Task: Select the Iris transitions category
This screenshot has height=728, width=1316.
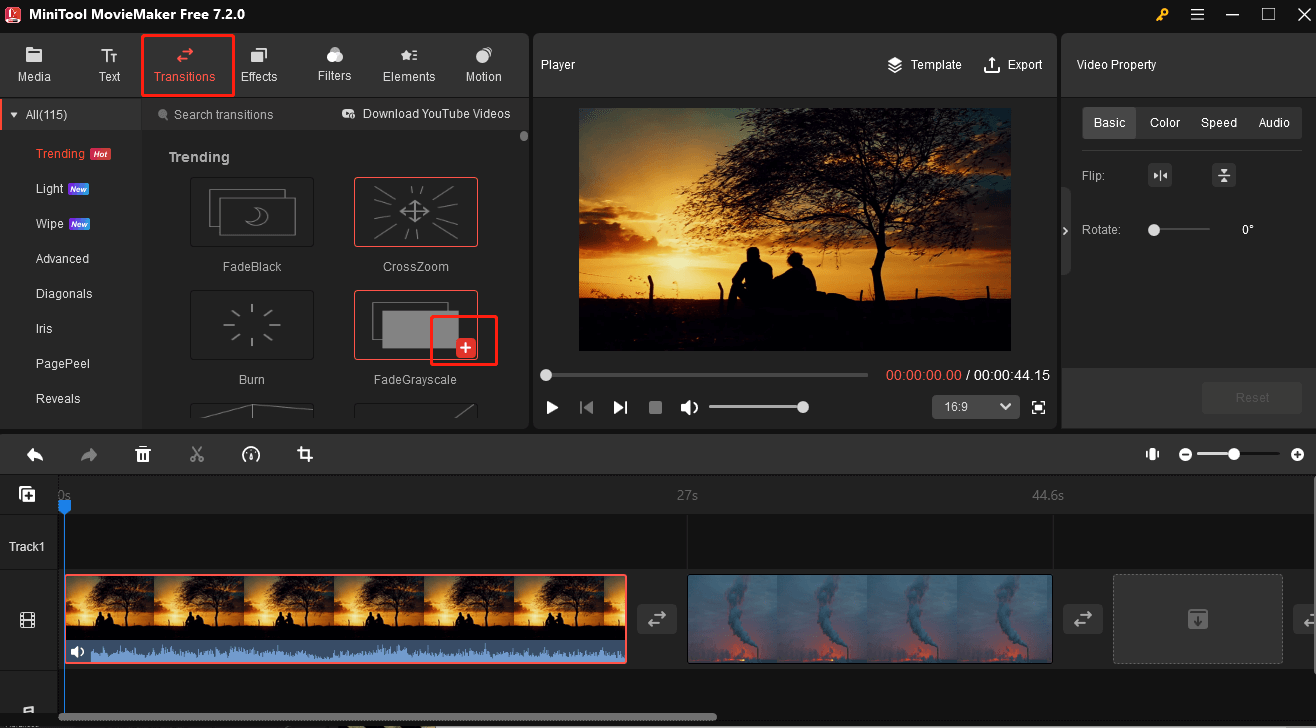Action: [x=44, y=329]
